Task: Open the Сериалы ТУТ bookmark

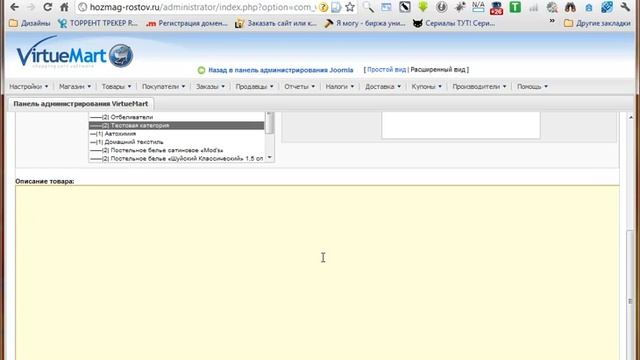Action: pos(453,23)
